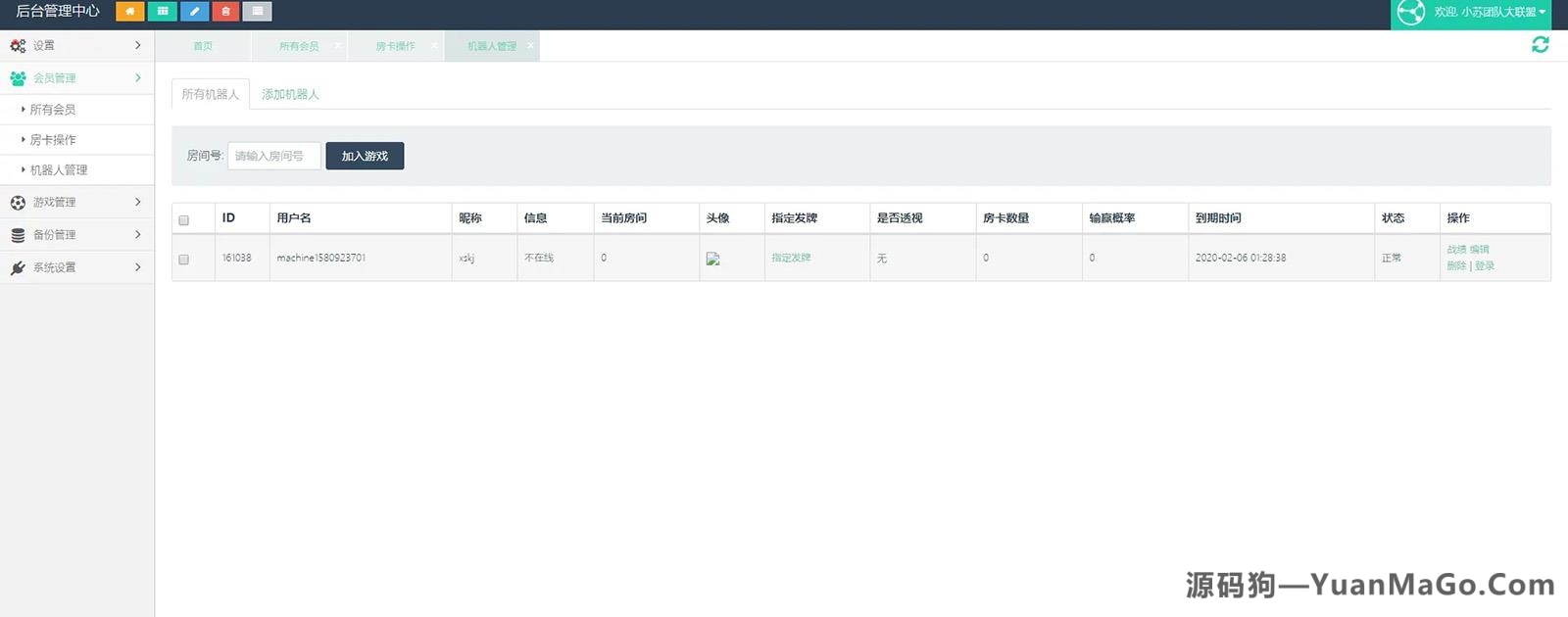1568x617 pixels.
Task: Click the 战绩 link in the 操作 column
Action: [x=1456, y=250]
